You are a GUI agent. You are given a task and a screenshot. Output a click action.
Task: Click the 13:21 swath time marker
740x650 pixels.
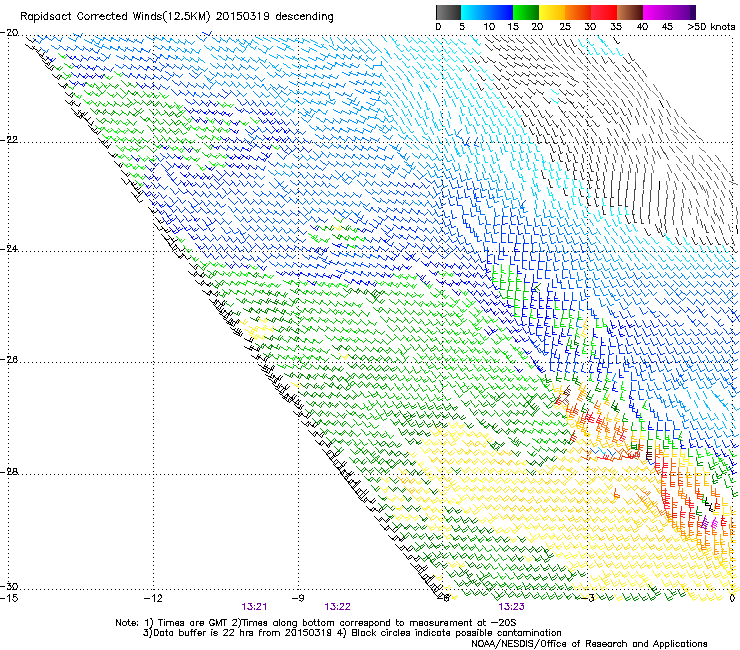(x=254, y=607)
